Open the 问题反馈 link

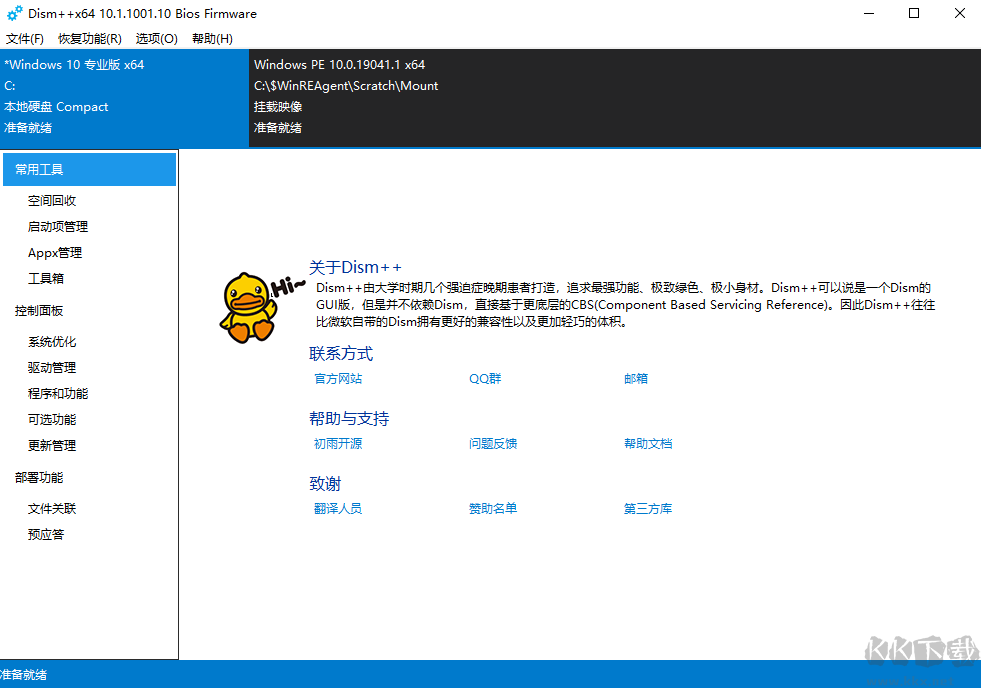tap(491, 443)
